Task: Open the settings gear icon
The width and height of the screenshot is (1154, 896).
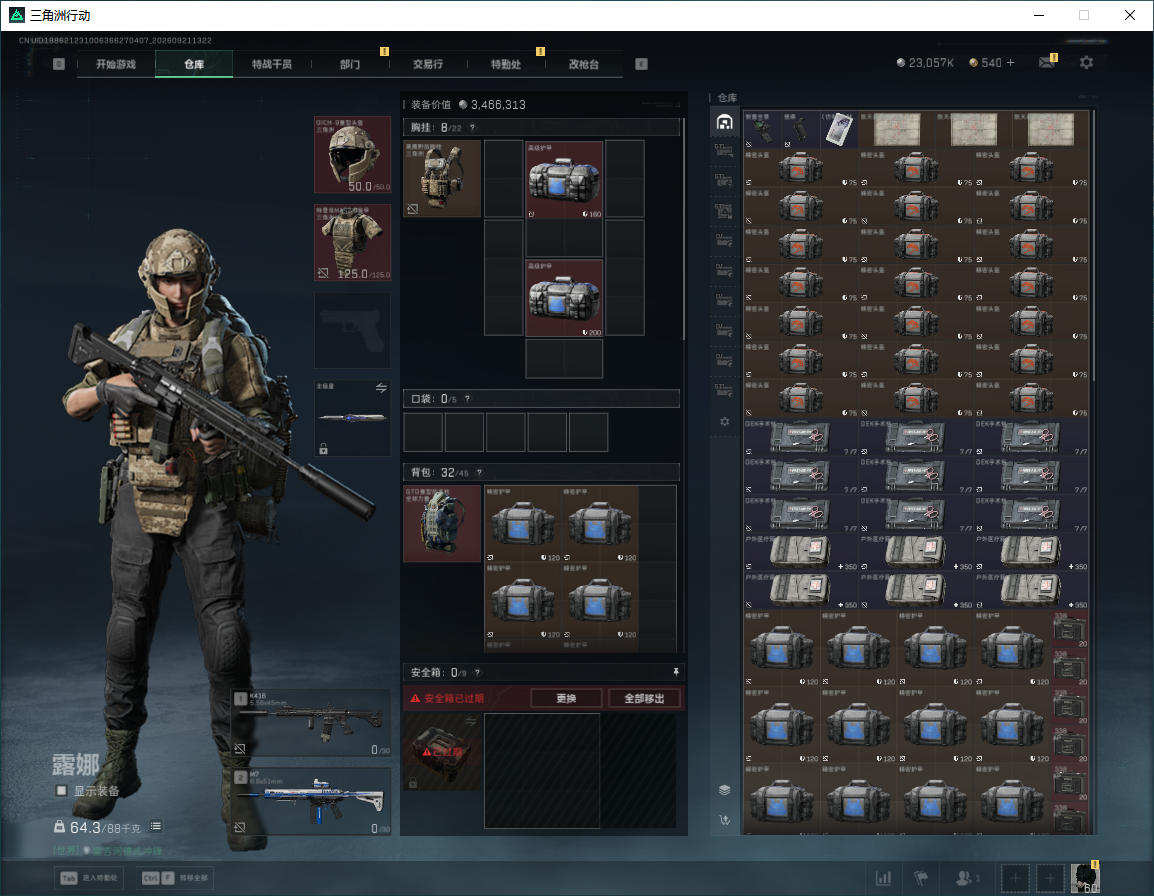Action: 1086,63
